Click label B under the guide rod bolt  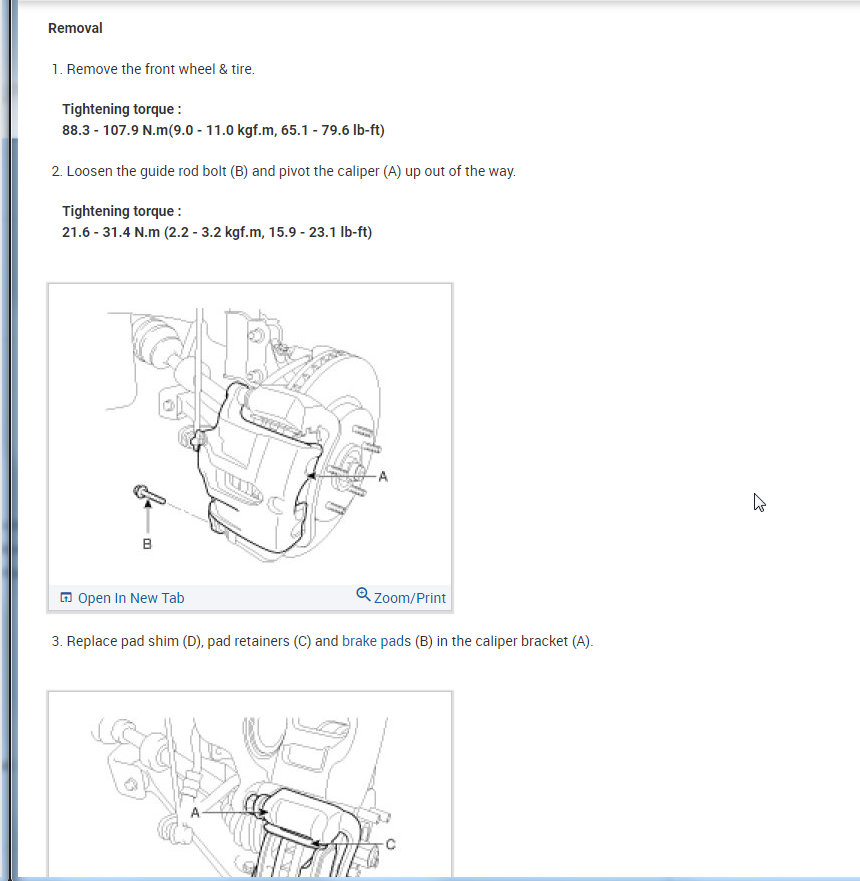(147, 544)
